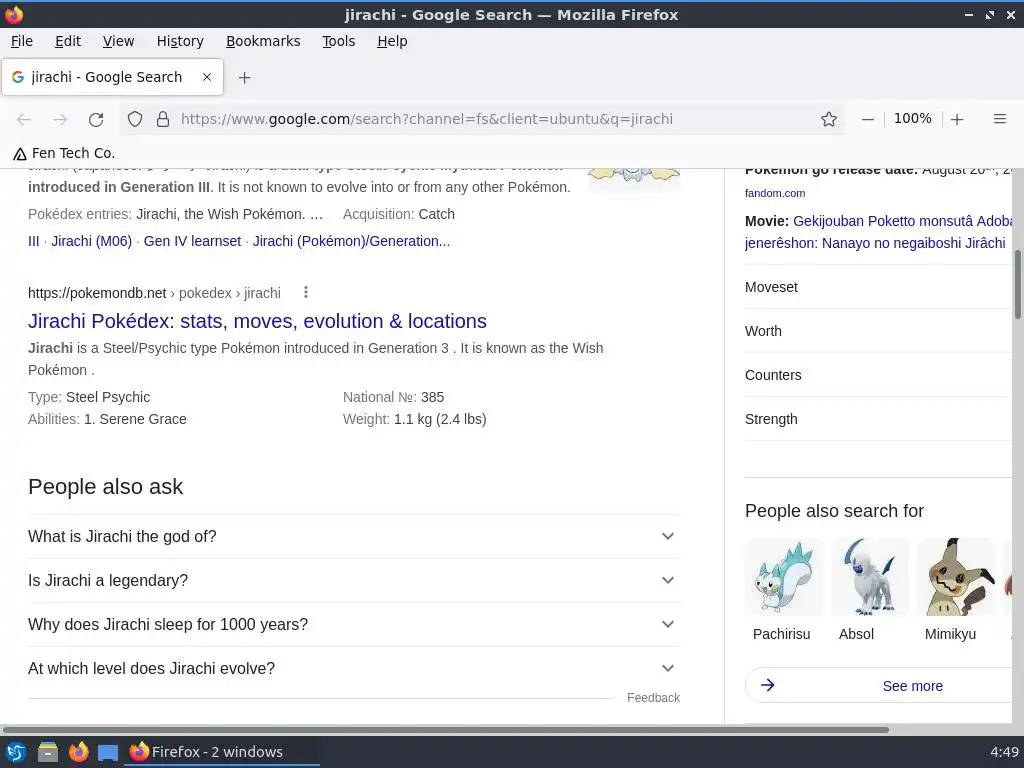Open the View menu
Screen dimensions: 1024x768
(x=118, y=41)
